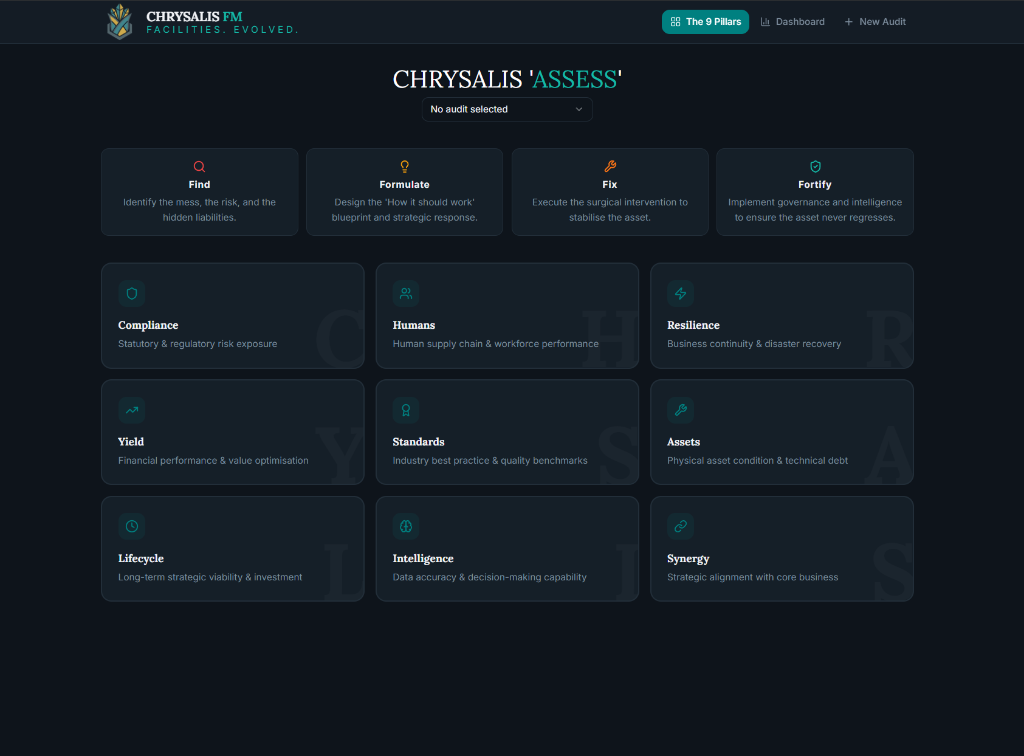Click the CHRYSALIS 'ASSESS' page heading
Viewport: 1024px width, 756px height.
click(507, 80)
